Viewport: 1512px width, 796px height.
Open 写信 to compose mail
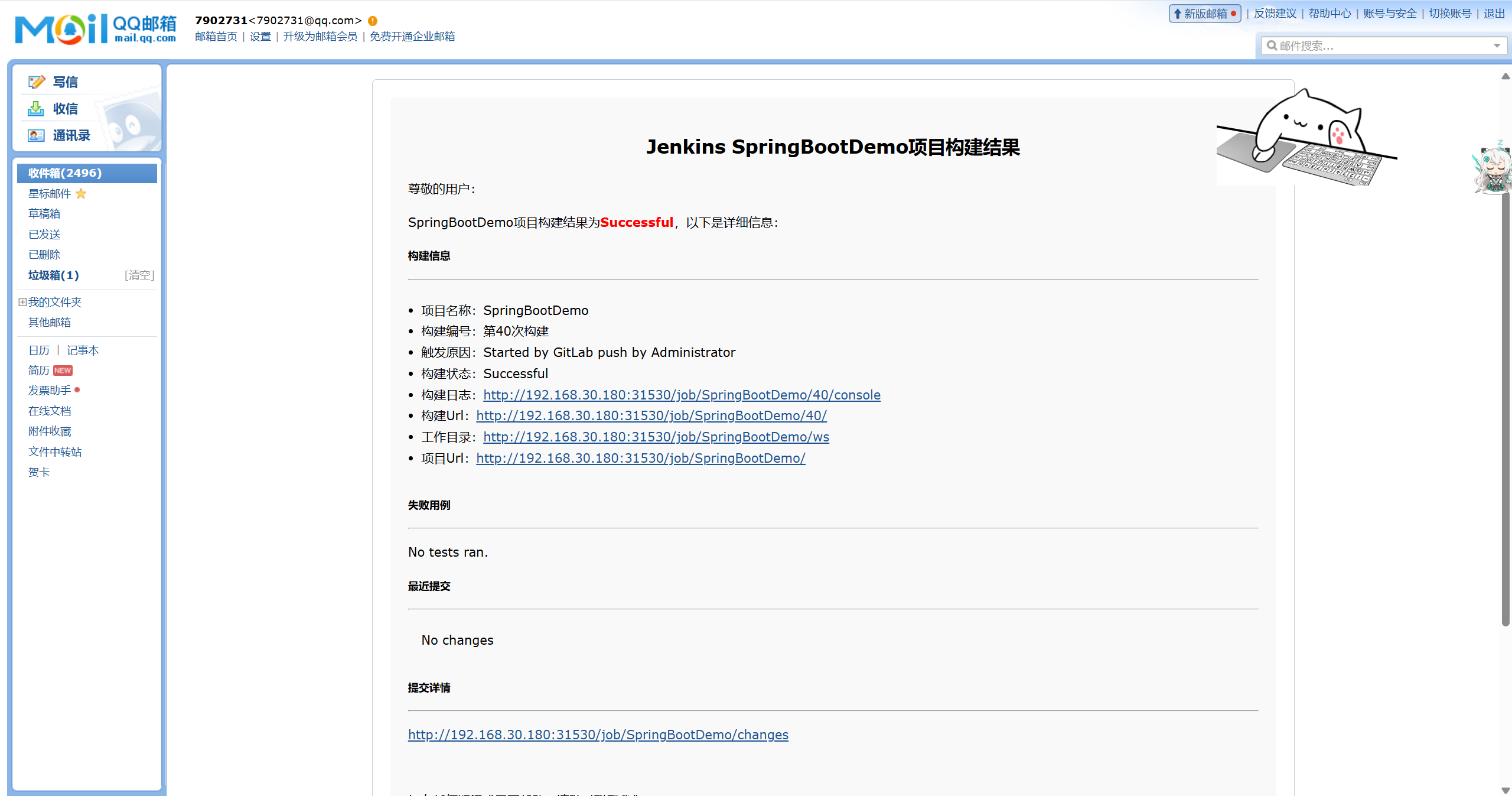click(66, 82)
